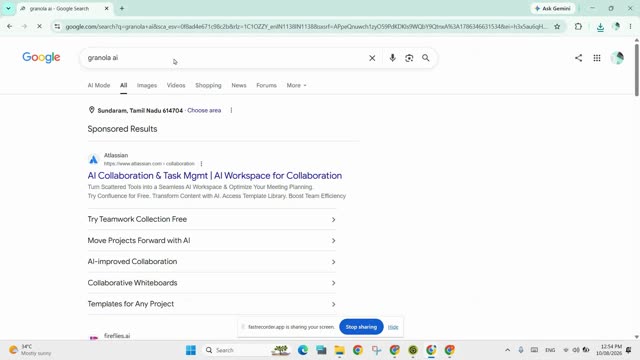Click Ask Gemini button
Image resolution: width=640 pixels, height=360 pixels.
[553, 8]
